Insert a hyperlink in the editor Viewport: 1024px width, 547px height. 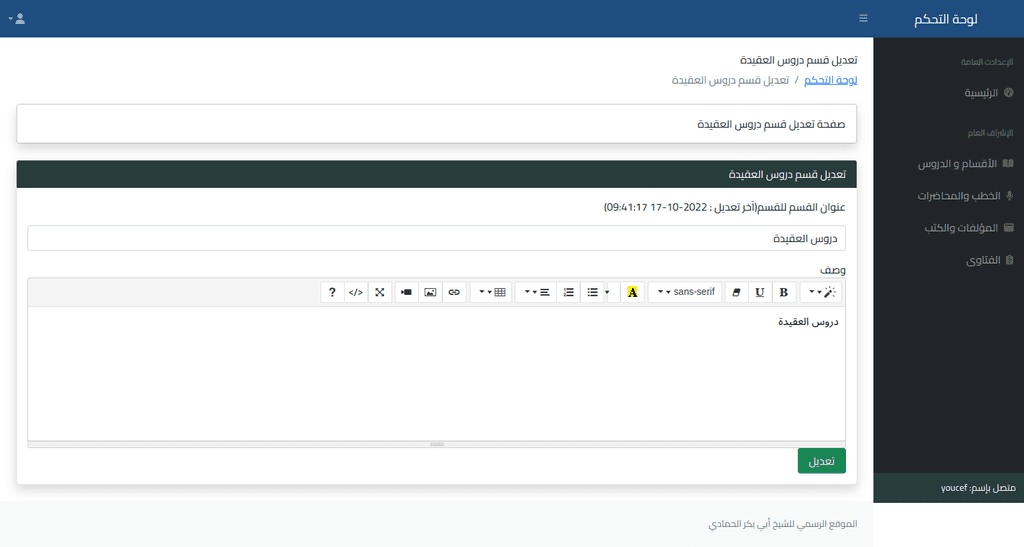[454, 292]
